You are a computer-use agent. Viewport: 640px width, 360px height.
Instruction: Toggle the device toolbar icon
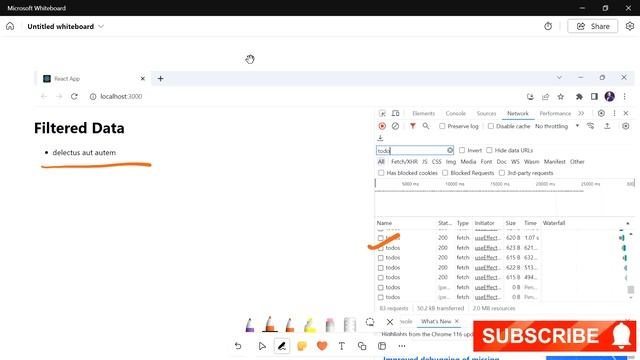pos(396,113)
